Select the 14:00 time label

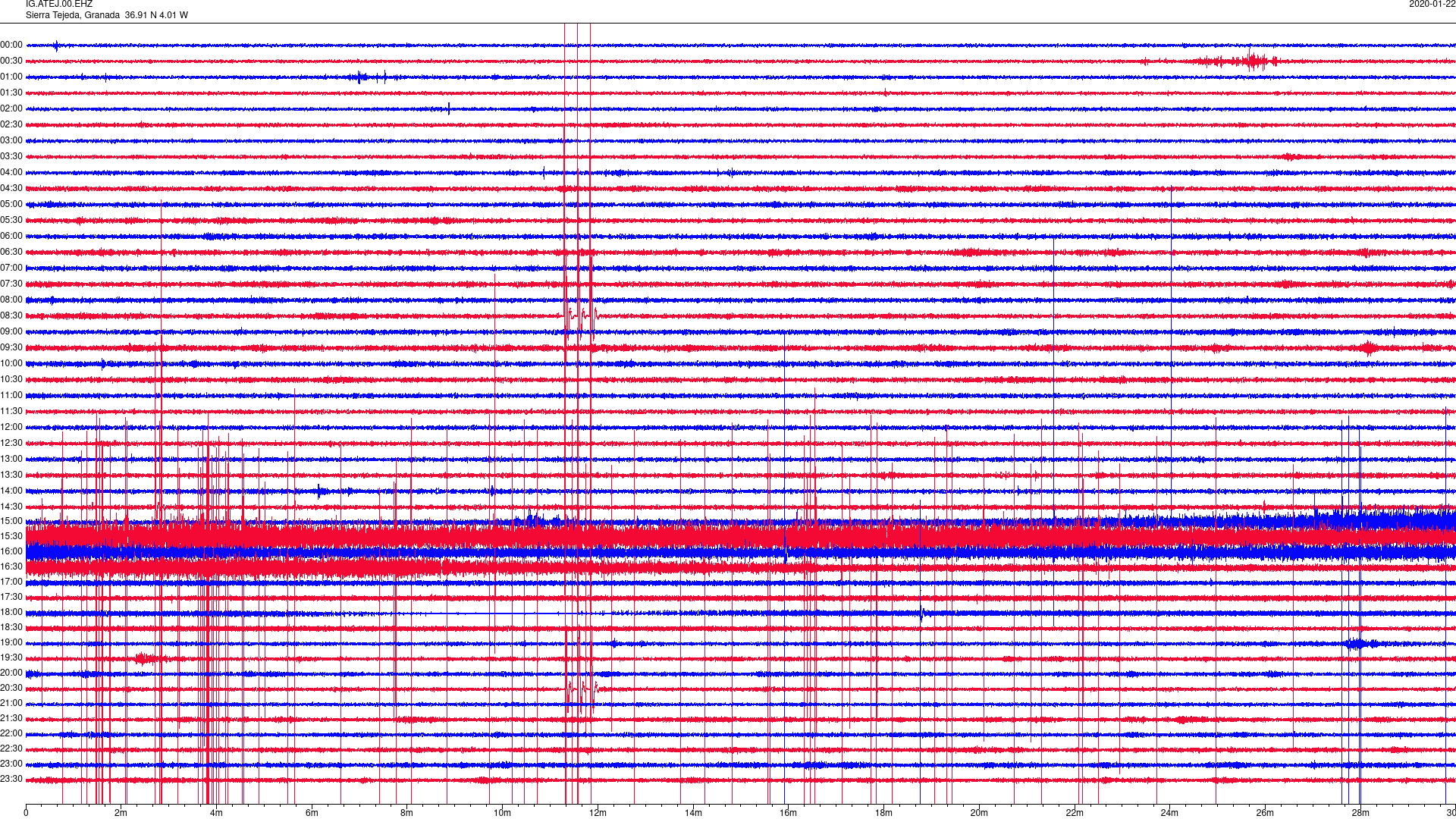point(11,491)
